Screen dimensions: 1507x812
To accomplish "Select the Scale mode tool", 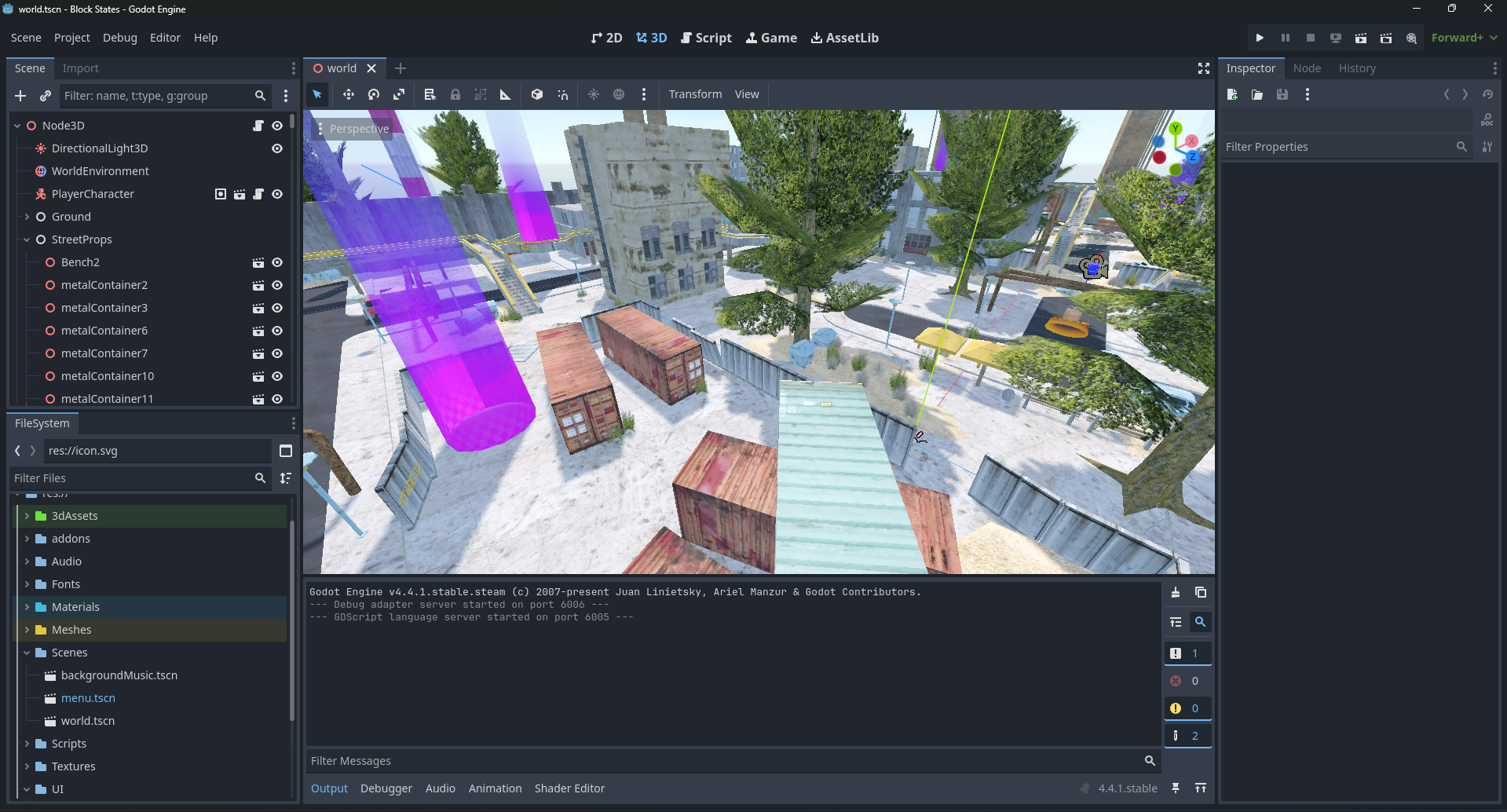I will (x=399, y=94).
